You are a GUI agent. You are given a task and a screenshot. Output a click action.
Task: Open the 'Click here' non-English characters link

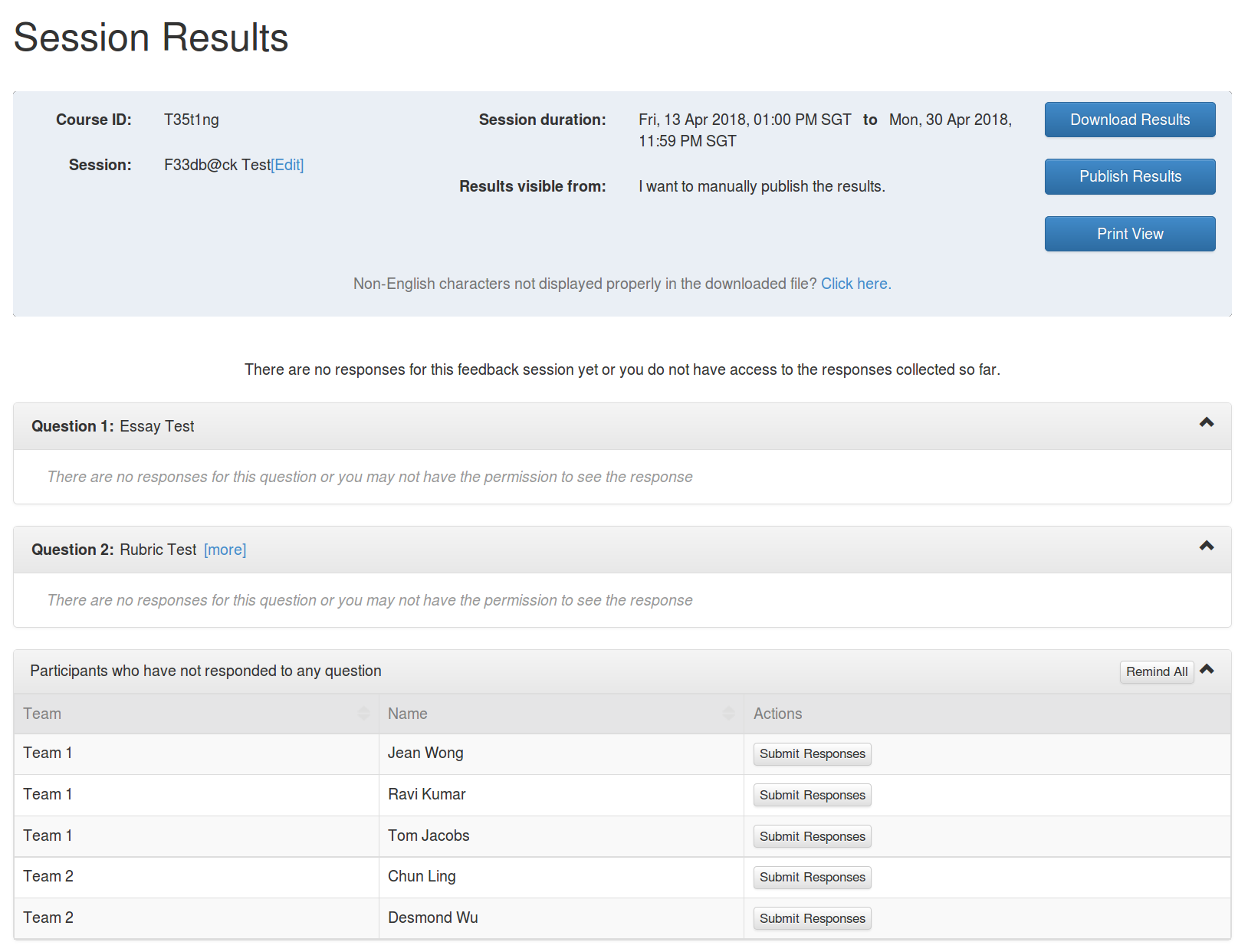tap(856, 284)
